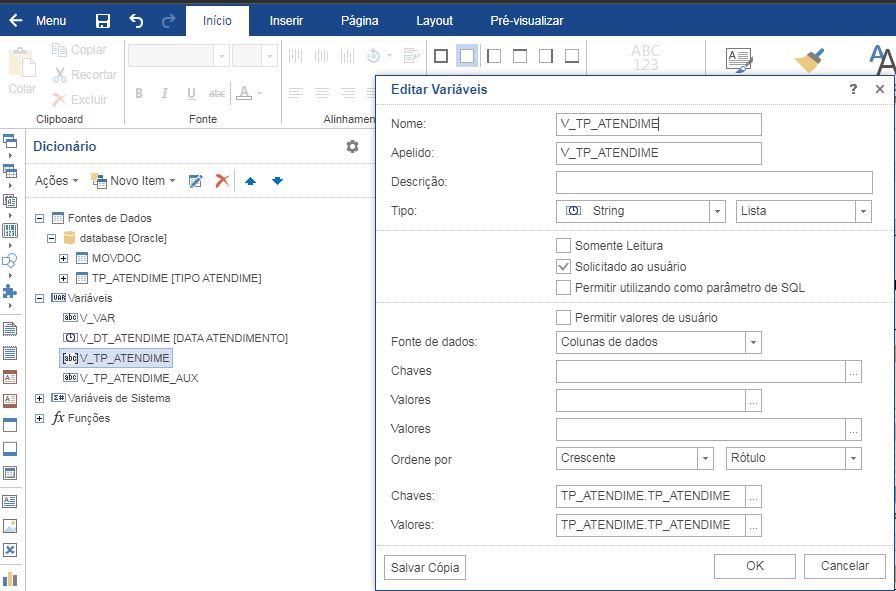896x591 pixels.
Task: Move item down with blue down arrow
Action: (x=278, y=181)
